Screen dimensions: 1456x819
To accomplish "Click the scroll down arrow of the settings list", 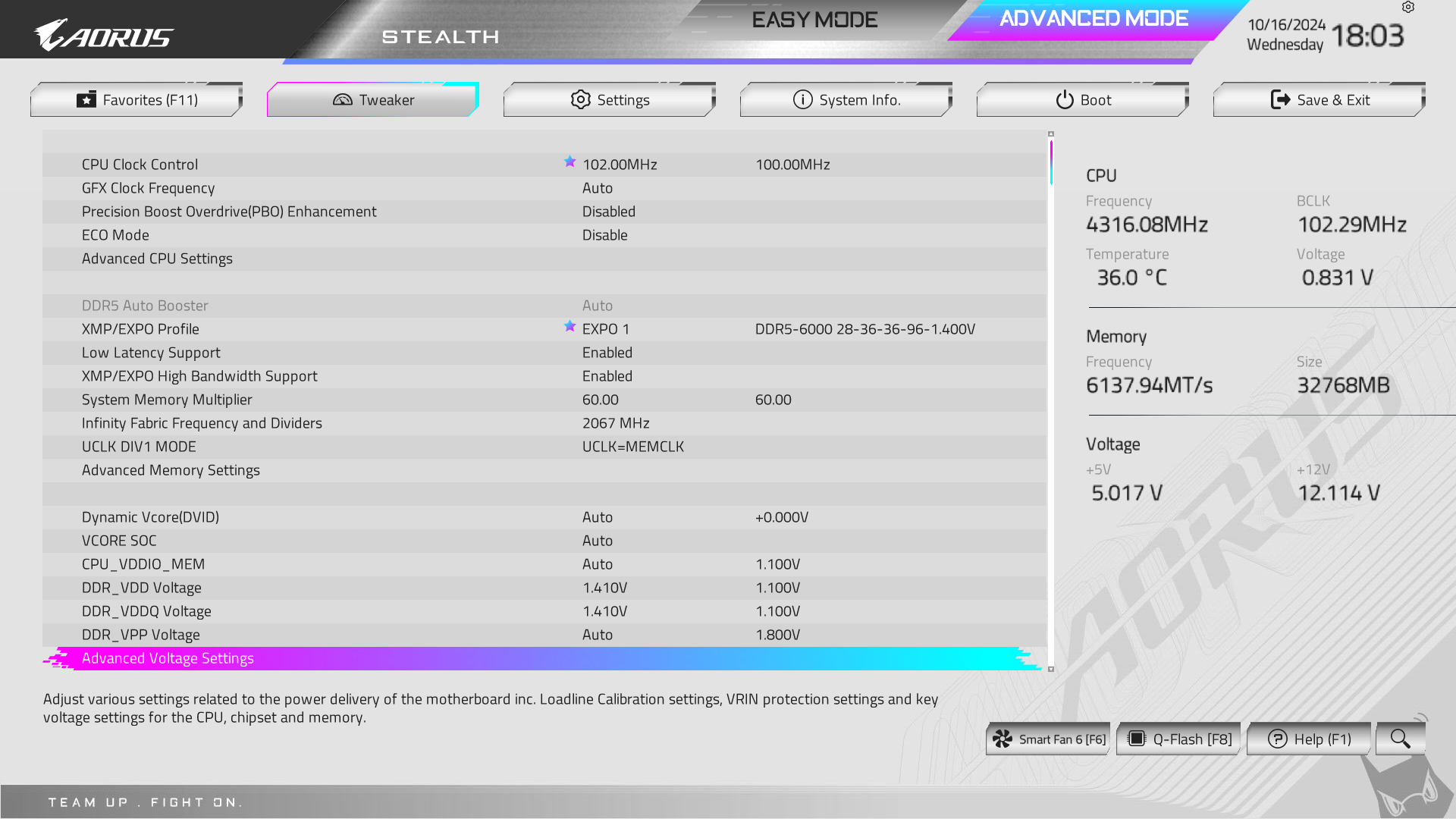I will coord(1051,669).
